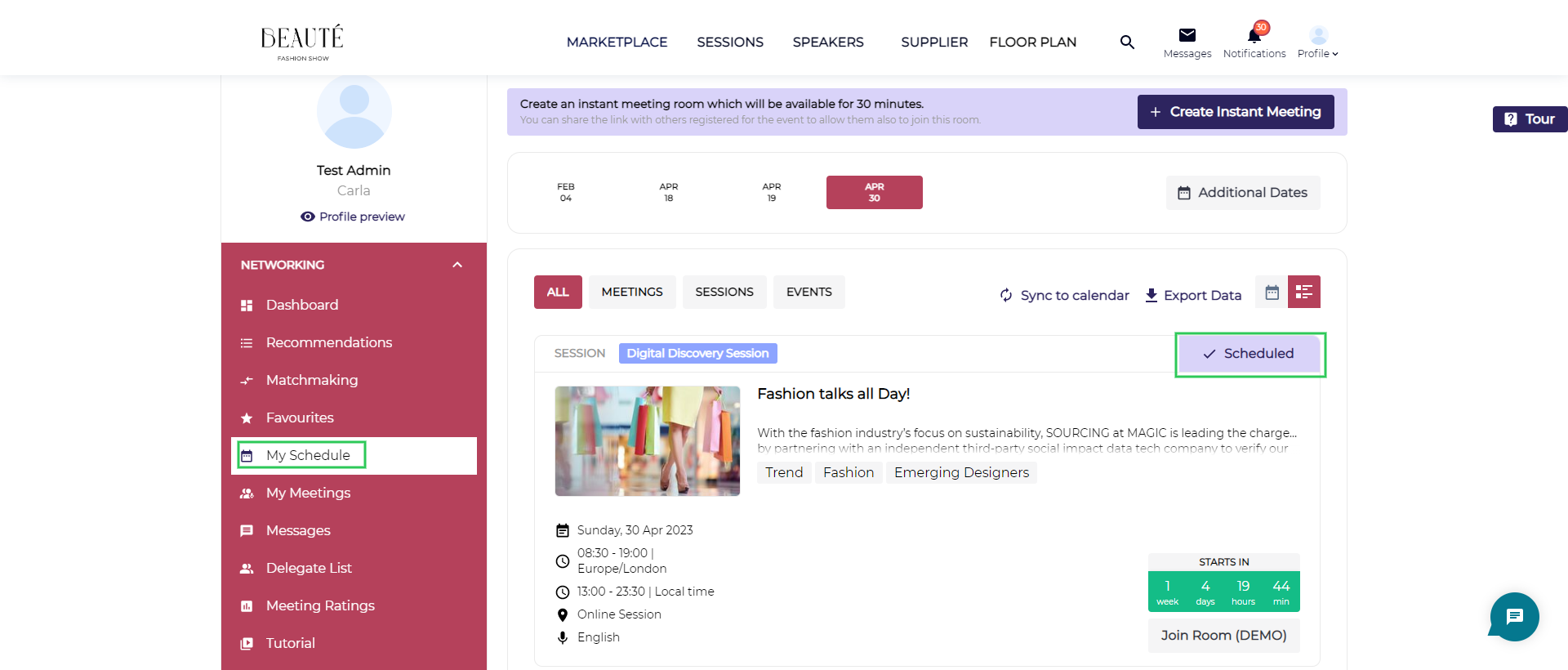
Task: Click the search magnifier icon
Action: pyautogui.click(x=1127, y=42)
